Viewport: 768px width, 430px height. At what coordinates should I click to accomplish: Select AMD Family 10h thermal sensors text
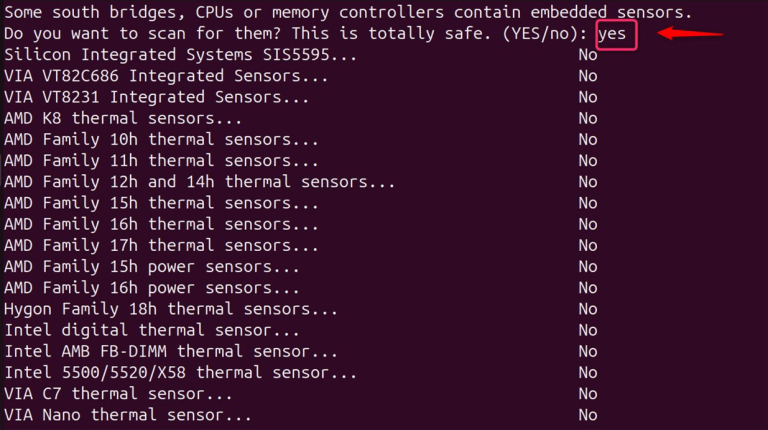point(162,139)
